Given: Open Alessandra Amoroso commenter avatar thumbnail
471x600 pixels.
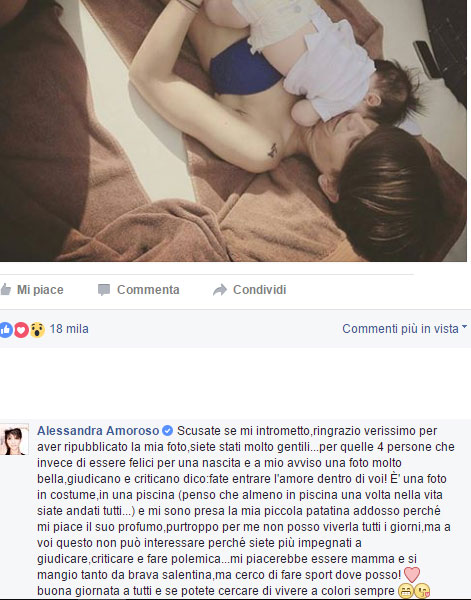Looking at the screenshot, I should tap(14, 439).
